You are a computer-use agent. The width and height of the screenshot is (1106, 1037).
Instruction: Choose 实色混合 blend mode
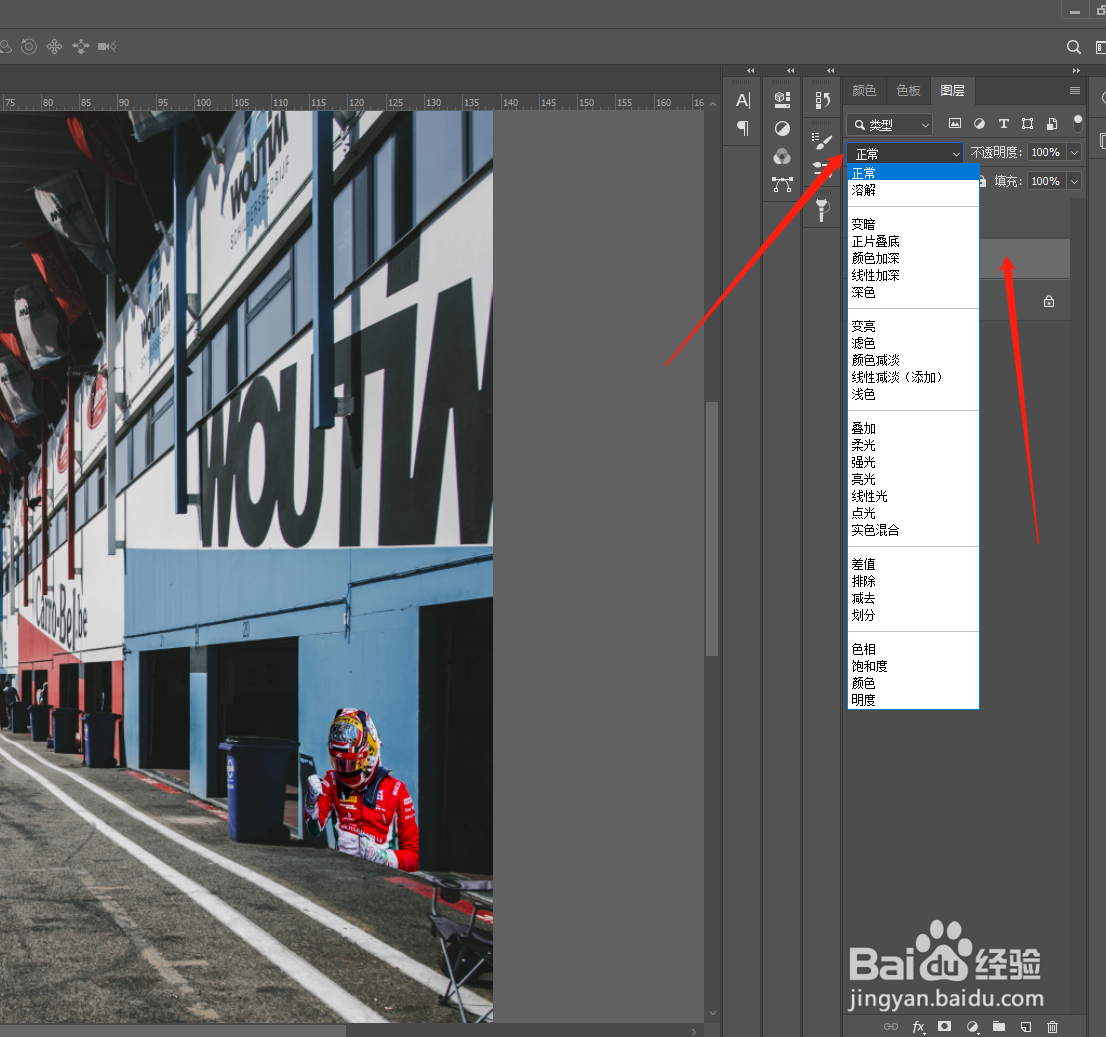click(913, 530)
